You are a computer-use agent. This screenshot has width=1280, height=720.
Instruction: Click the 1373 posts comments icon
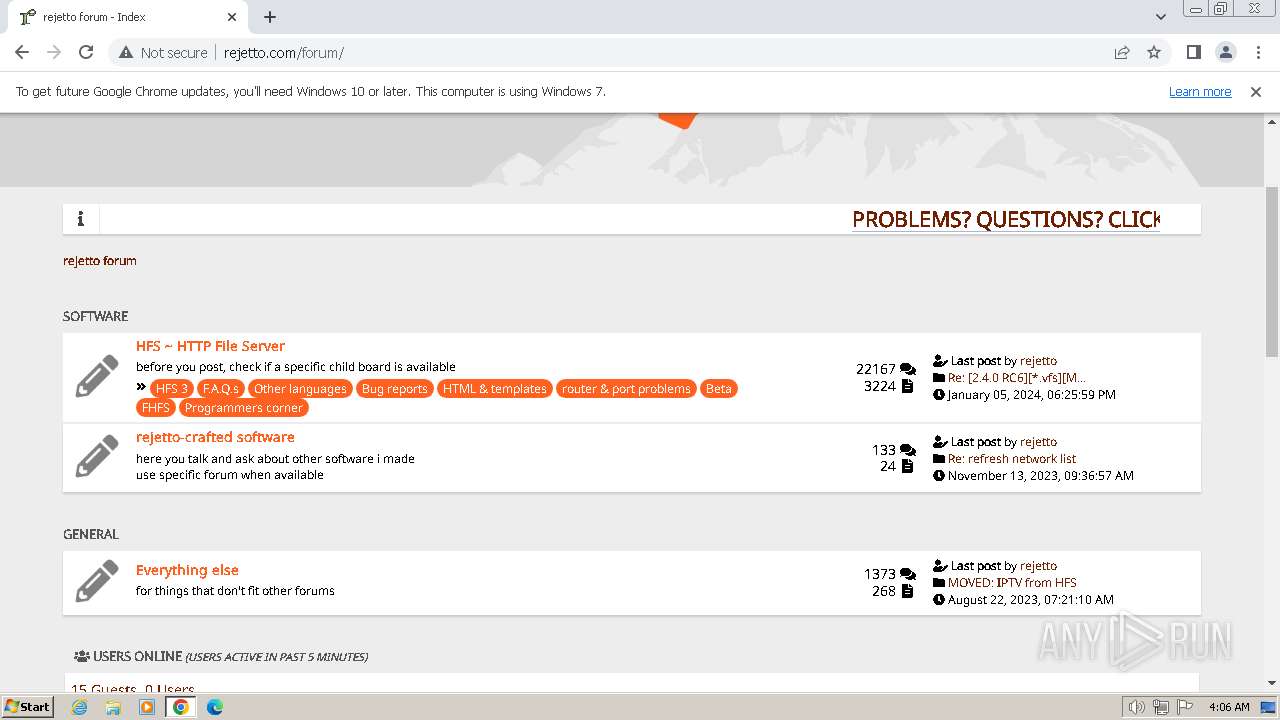[x=907, y=574]
